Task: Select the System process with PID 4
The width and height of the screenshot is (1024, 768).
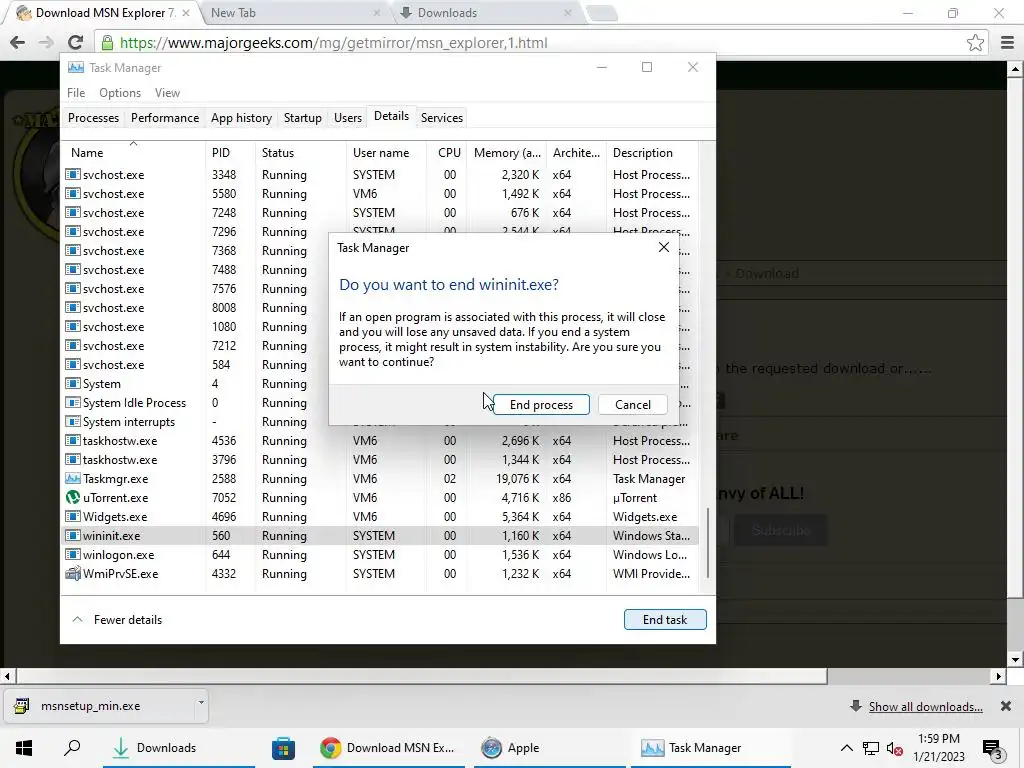Action: pos(380,384)
